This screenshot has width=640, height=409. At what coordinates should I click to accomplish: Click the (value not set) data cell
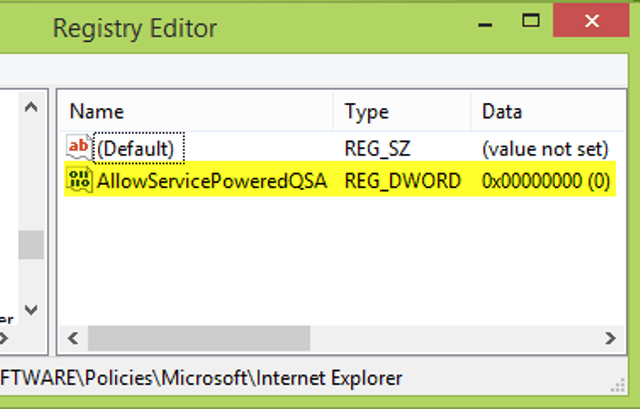545,149
